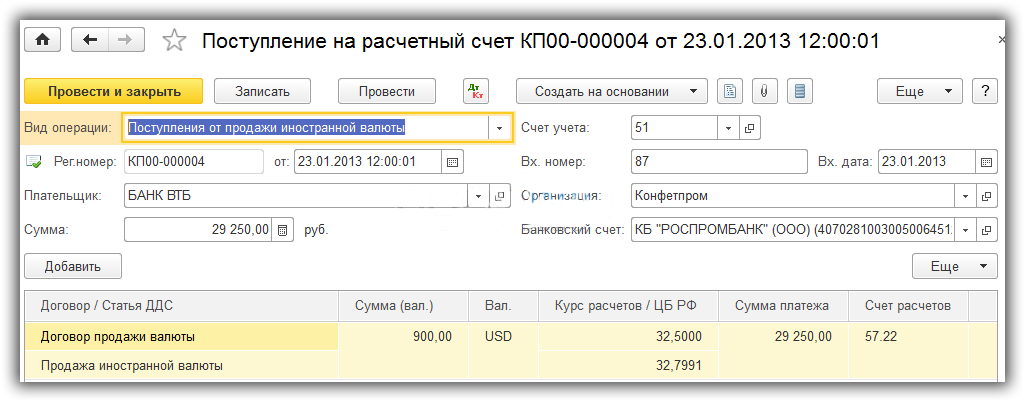
Task: Expand the Плательщик dropdown list
Action: [478, 196]
